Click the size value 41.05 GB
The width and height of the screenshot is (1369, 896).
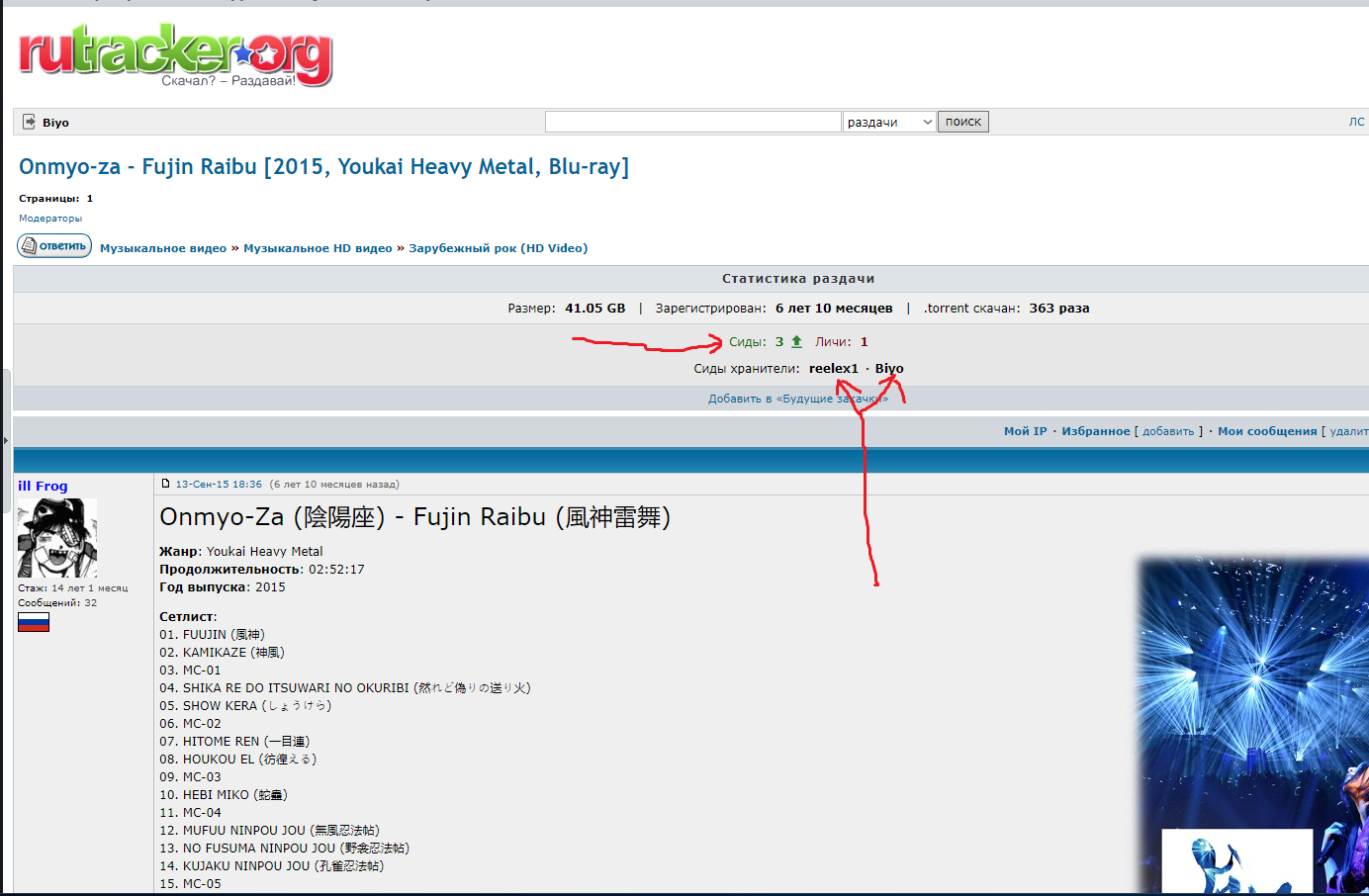click(x=594, y=309)
